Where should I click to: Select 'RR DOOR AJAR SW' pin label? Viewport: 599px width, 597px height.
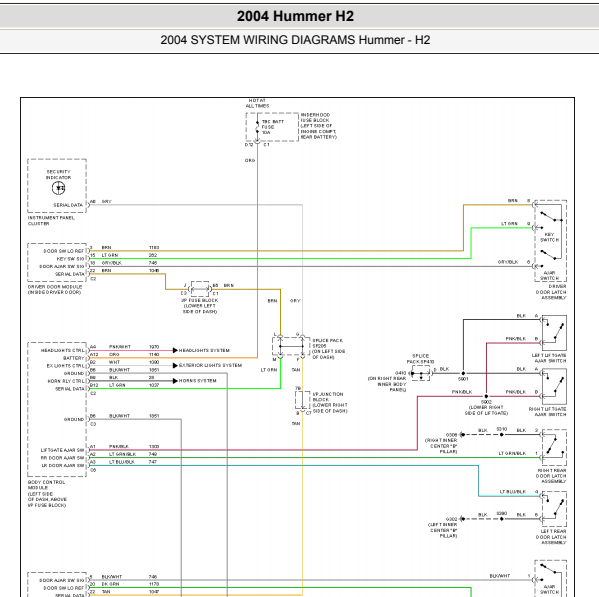click(x=63, y=458)
